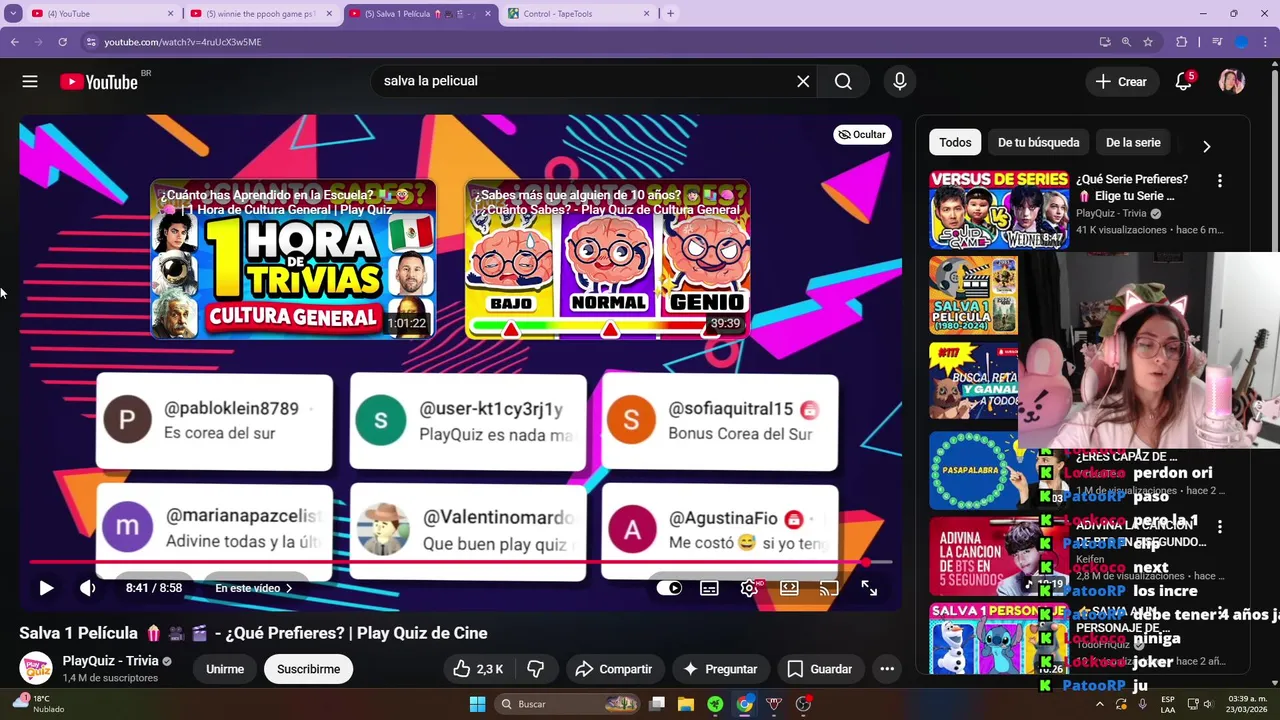Open OBS Studio from the taskbar
1280x720 pixels.
(803, 704)
